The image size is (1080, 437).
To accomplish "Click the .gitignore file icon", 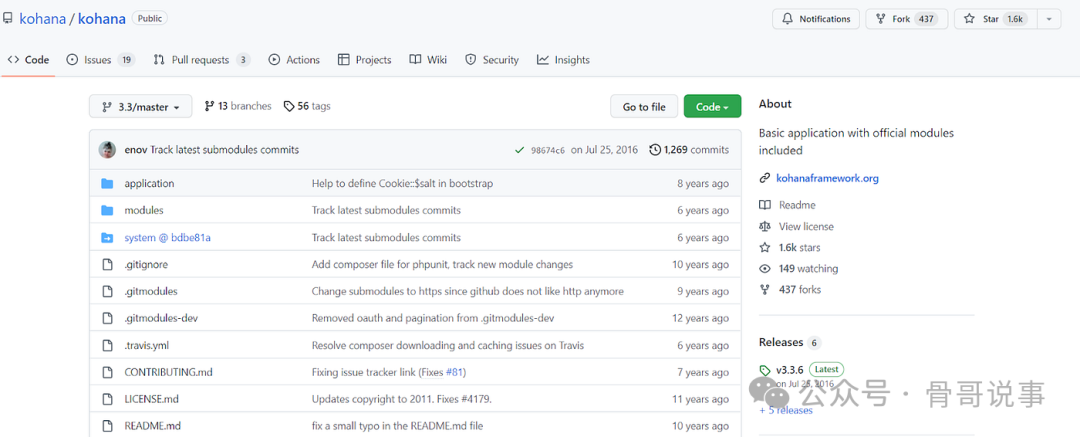I will (x=107, y=264).
